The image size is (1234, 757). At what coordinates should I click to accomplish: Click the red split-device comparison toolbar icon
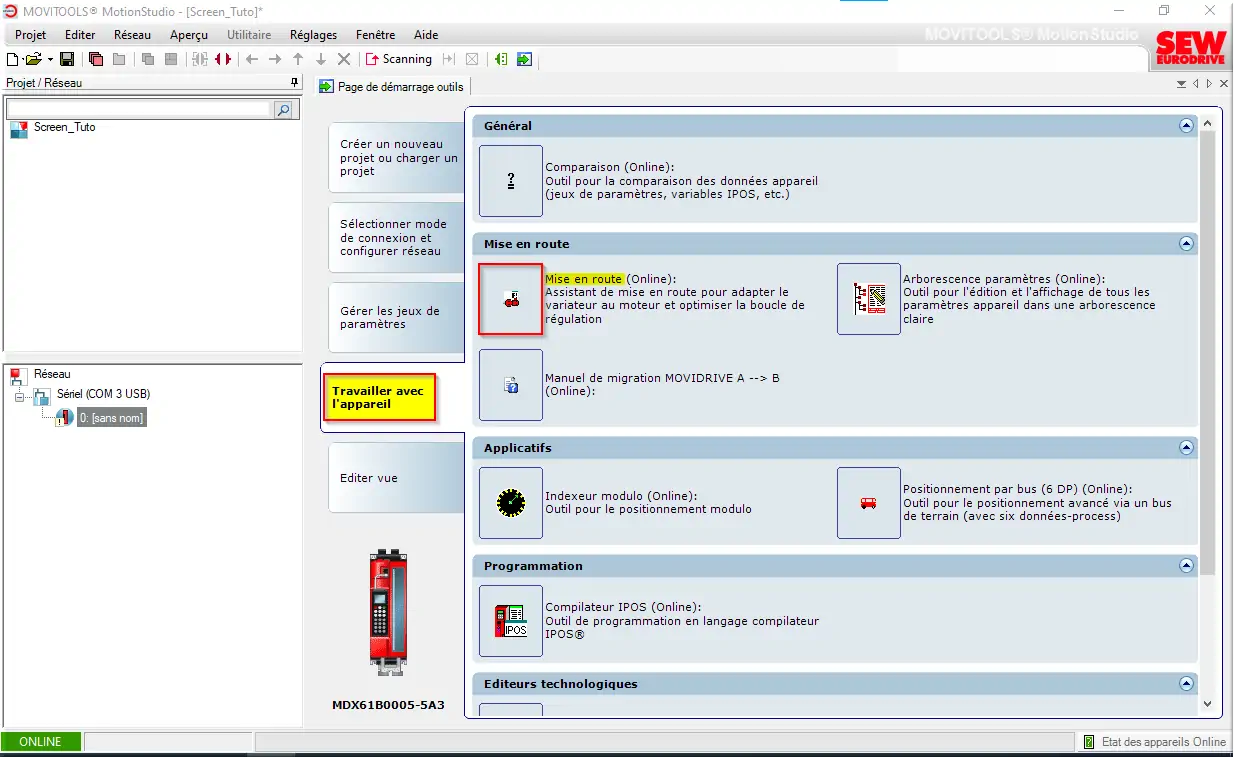point(223,60)
